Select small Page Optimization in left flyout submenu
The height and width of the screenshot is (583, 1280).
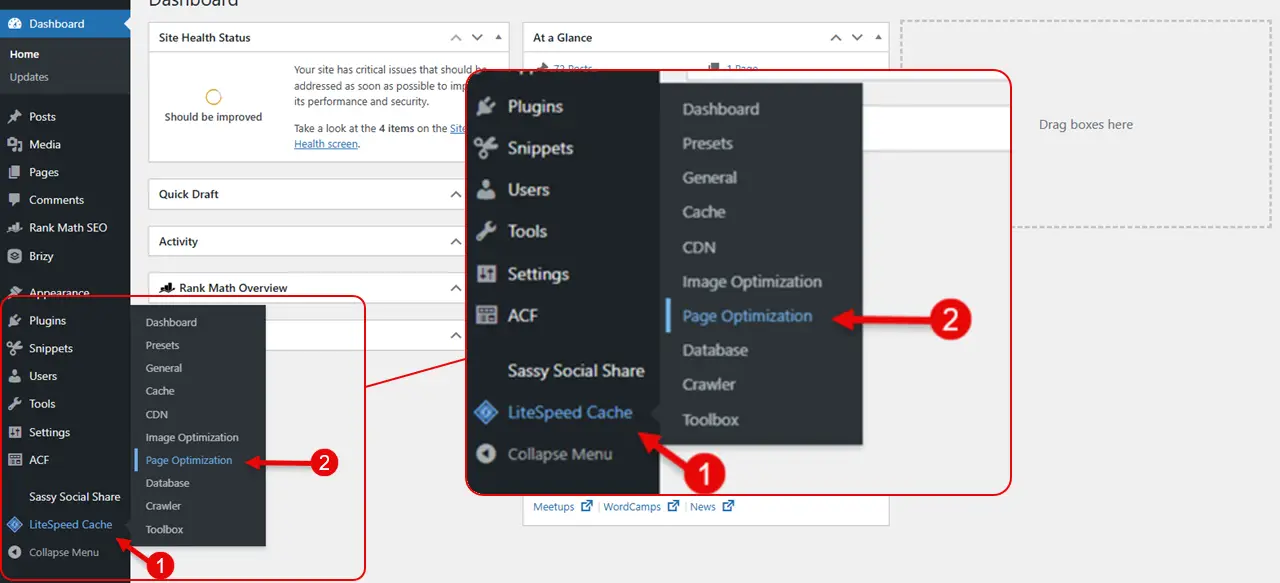(x=189, y=460)
